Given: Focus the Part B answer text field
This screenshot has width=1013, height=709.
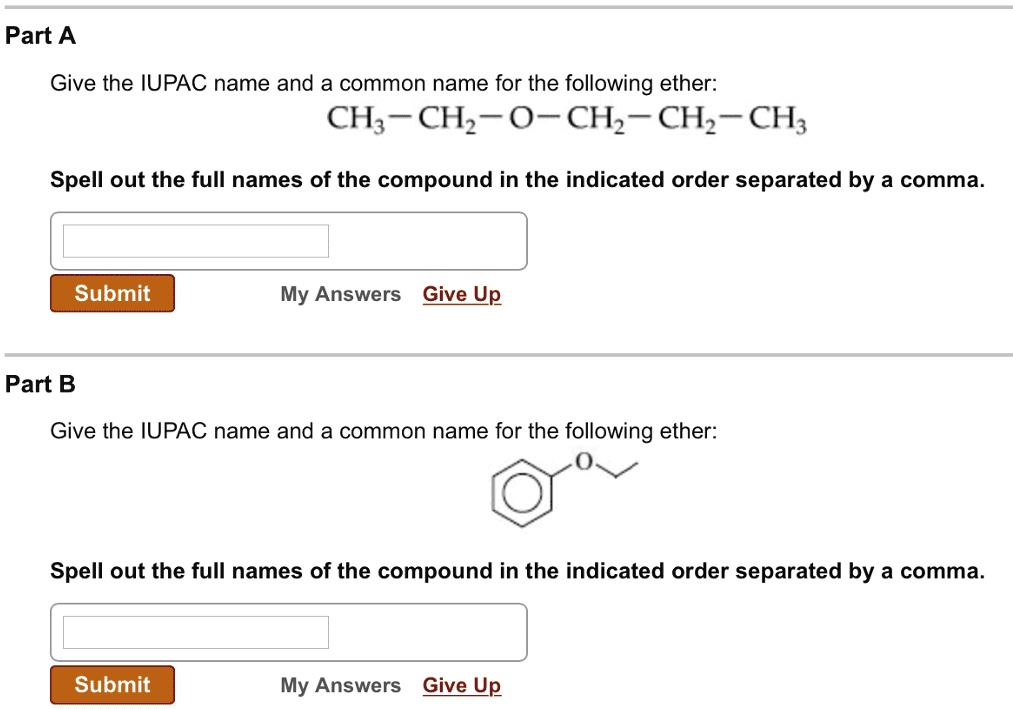Looking at the screenshot, I should click(x=196, y=632).
